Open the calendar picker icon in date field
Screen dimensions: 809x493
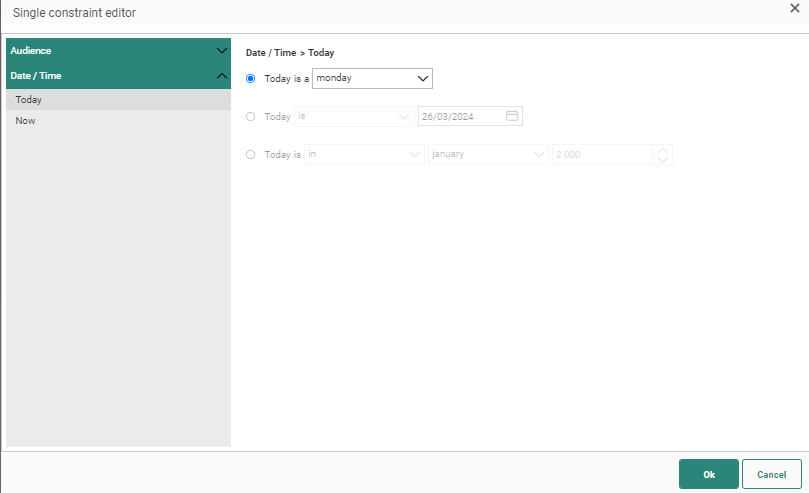point(512,116)
